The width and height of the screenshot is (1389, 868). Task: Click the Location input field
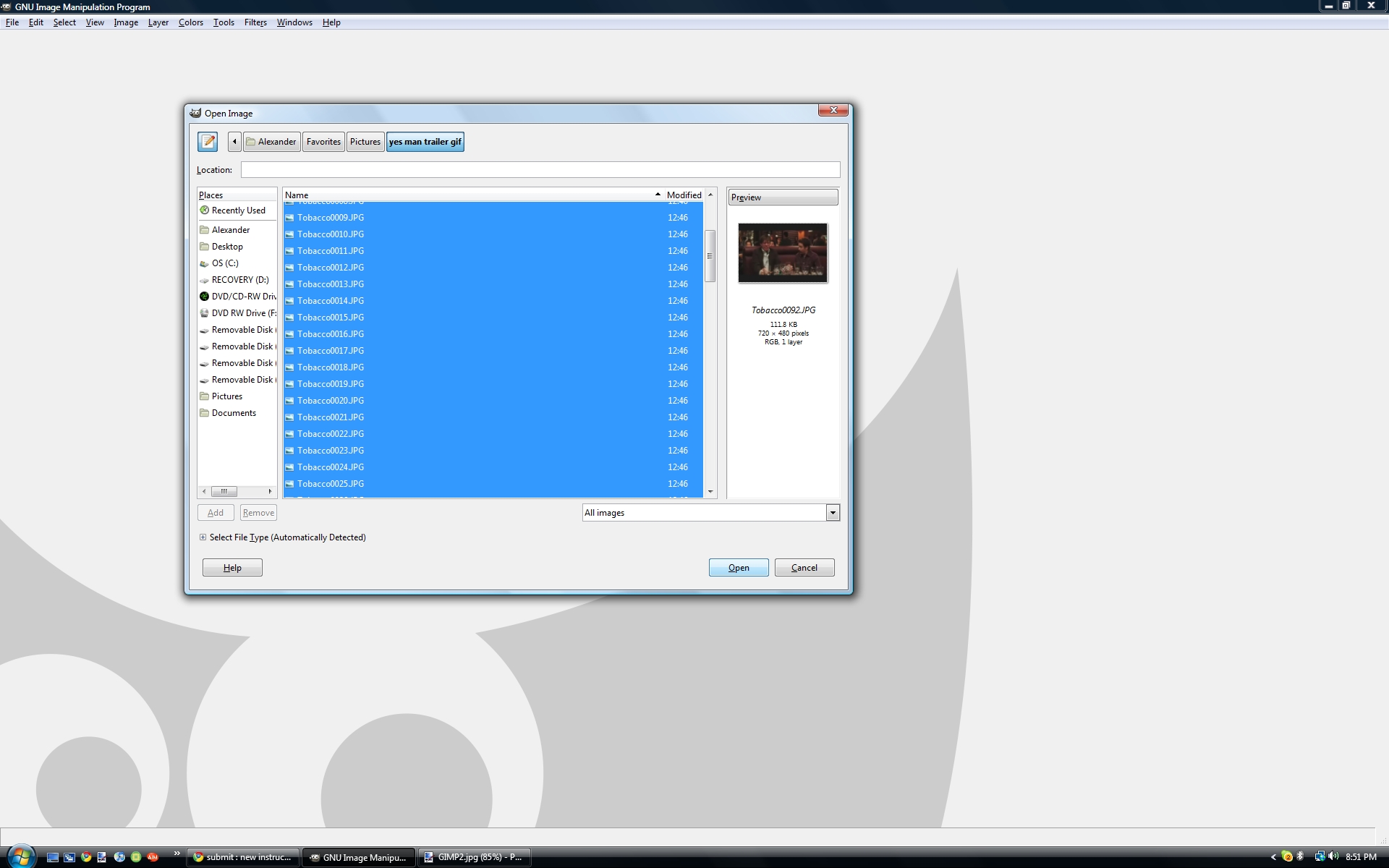pos(540,170)
